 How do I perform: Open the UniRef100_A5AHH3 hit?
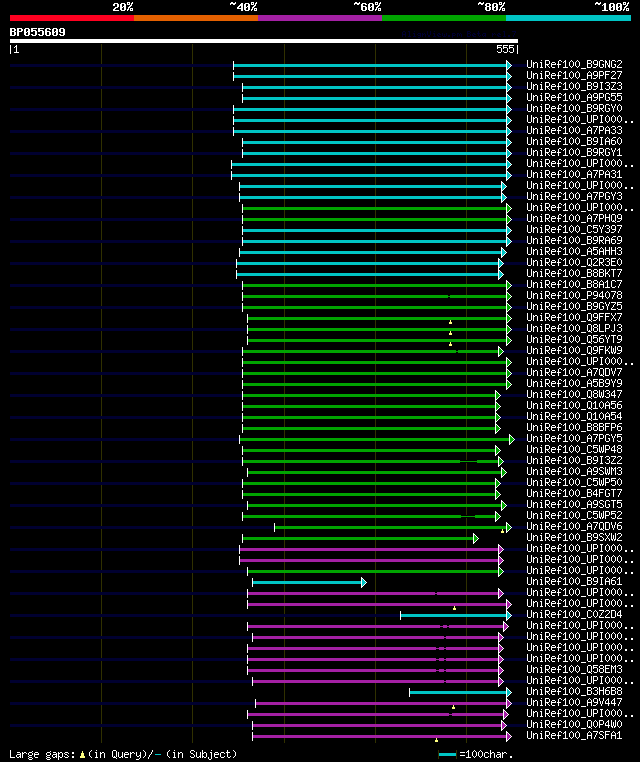(574, 251)
